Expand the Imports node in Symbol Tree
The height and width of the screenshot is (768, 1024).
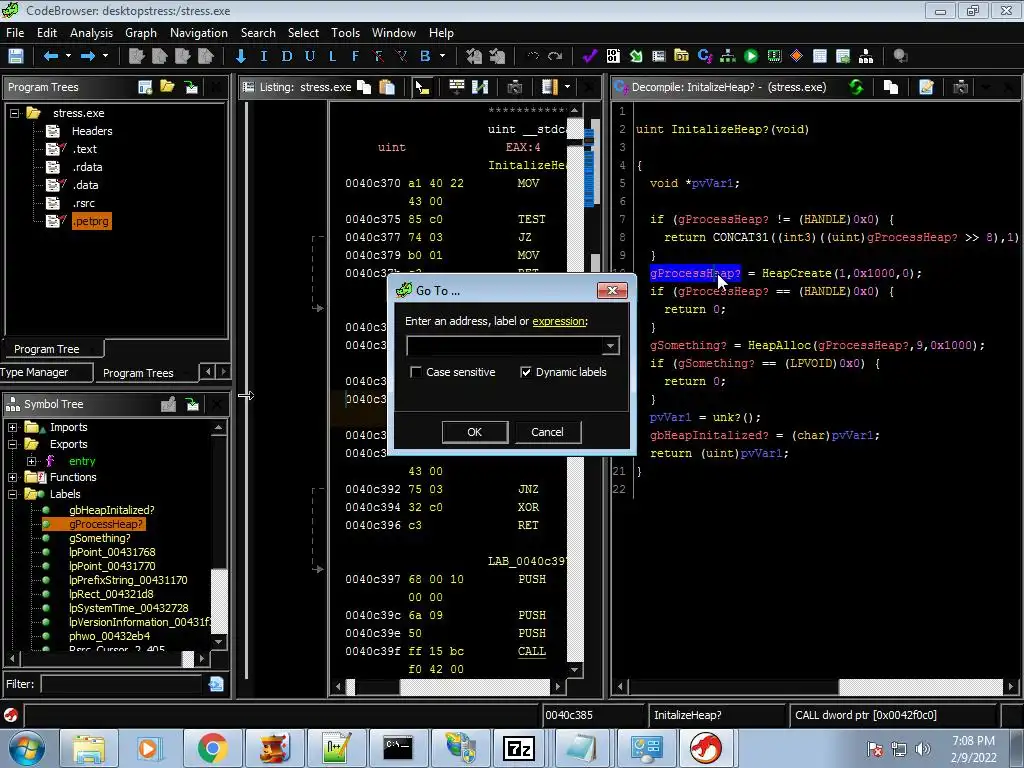click(x=12, y=427)
